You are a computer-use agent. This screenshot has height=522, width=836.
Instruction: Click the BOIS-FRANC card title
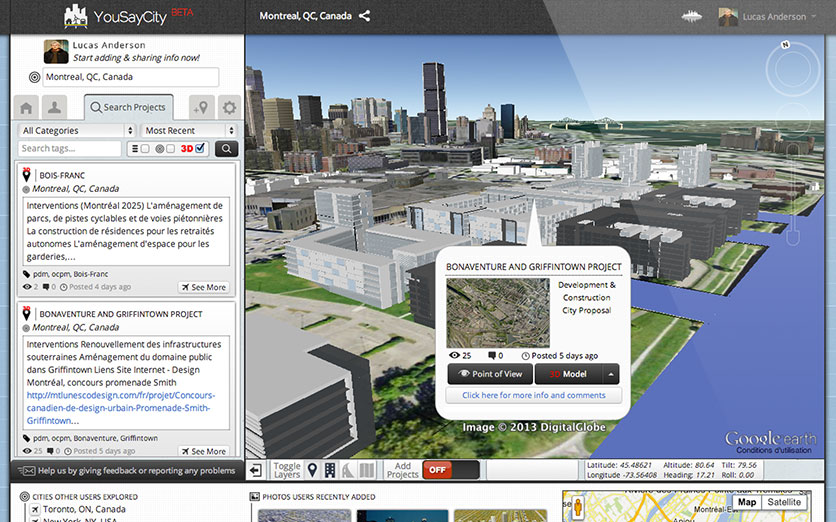[x=62, y=175]
